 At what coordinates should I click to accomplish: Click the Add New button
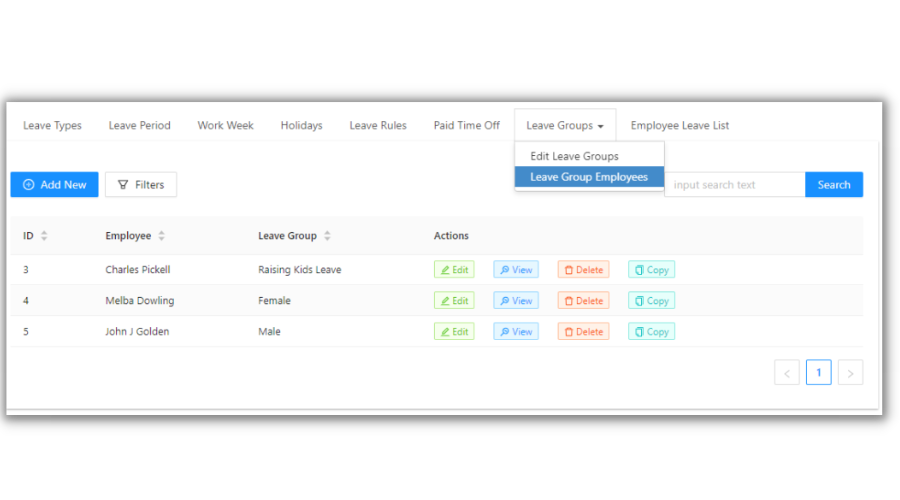(55, 185)
